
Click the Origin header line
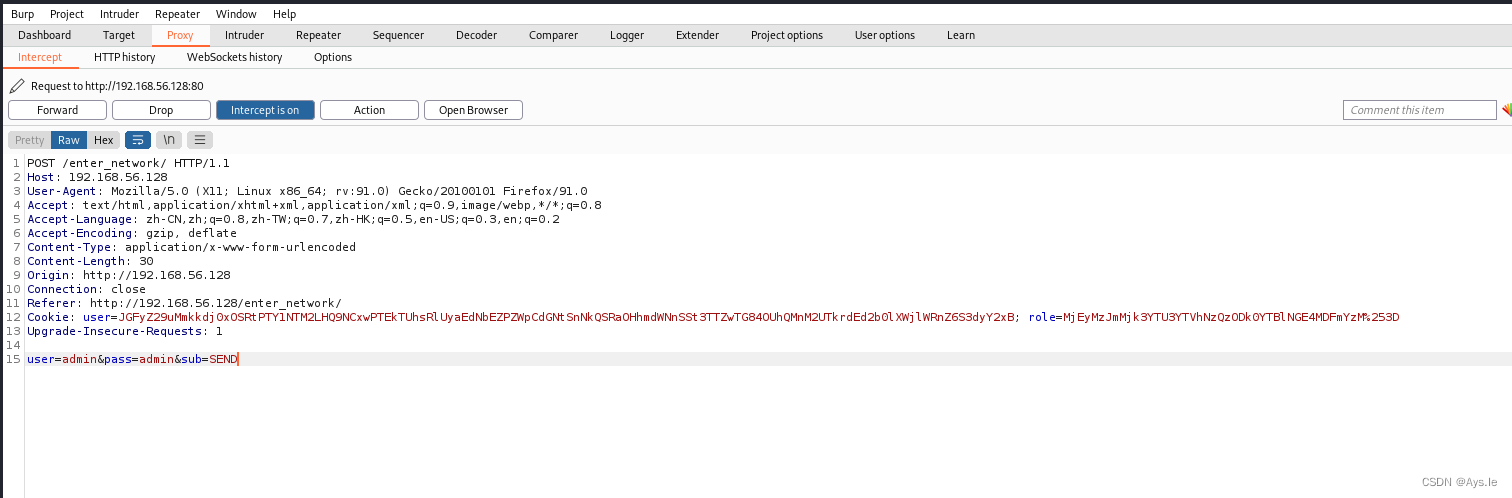[x=129, y=275]
